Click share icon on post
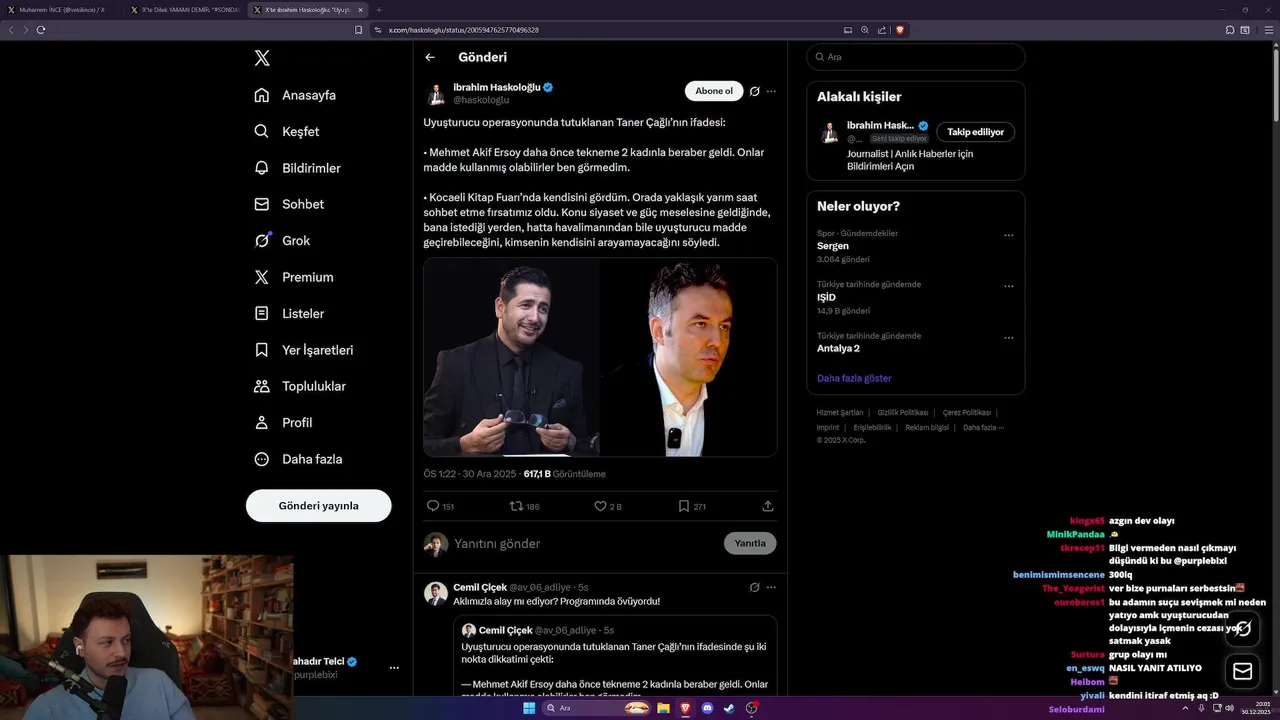Screen dimensions: 1280x720 click(768, 506)
